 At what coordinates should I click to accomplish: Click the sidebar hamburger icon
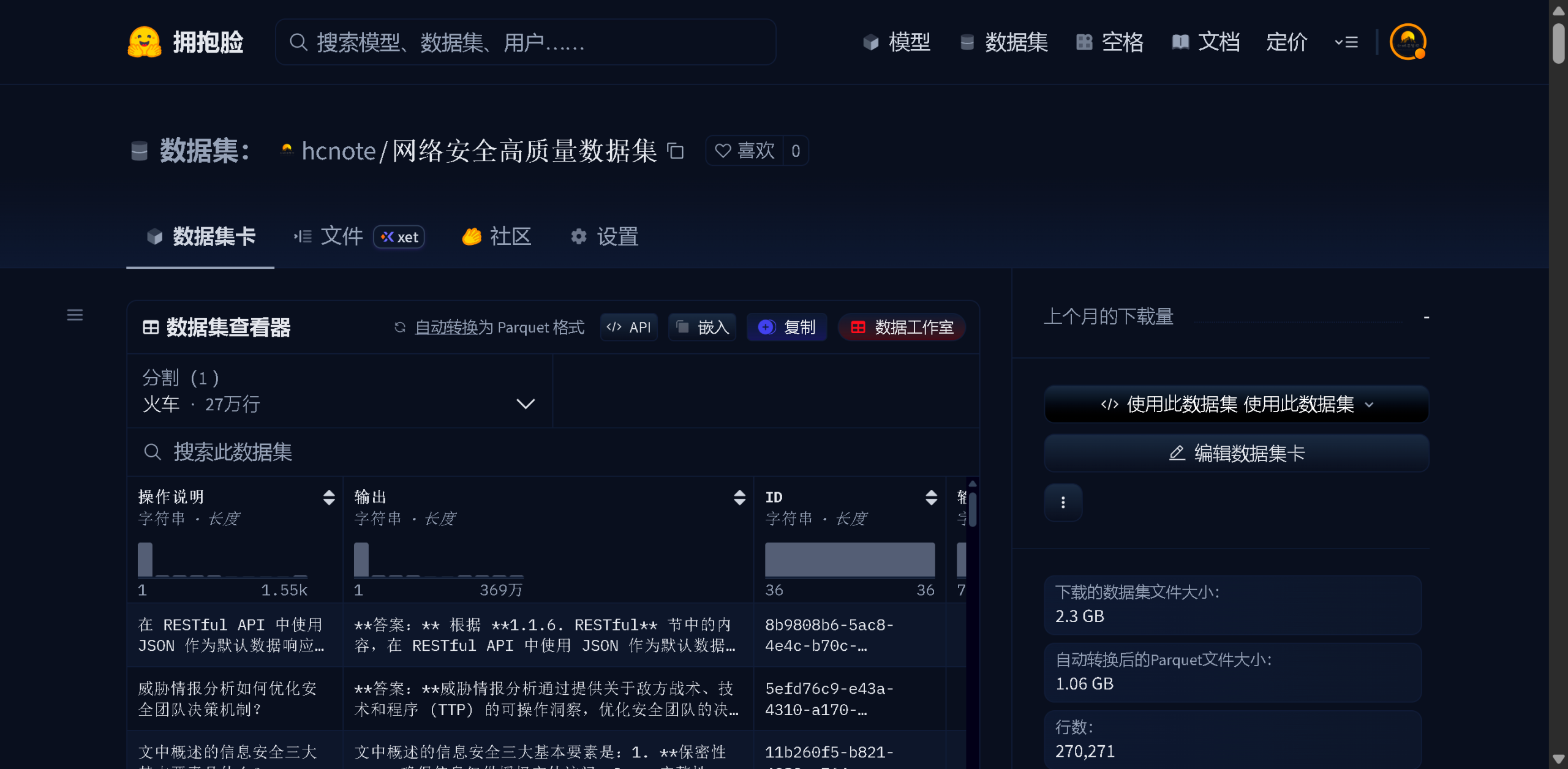[x=75, y=315]
